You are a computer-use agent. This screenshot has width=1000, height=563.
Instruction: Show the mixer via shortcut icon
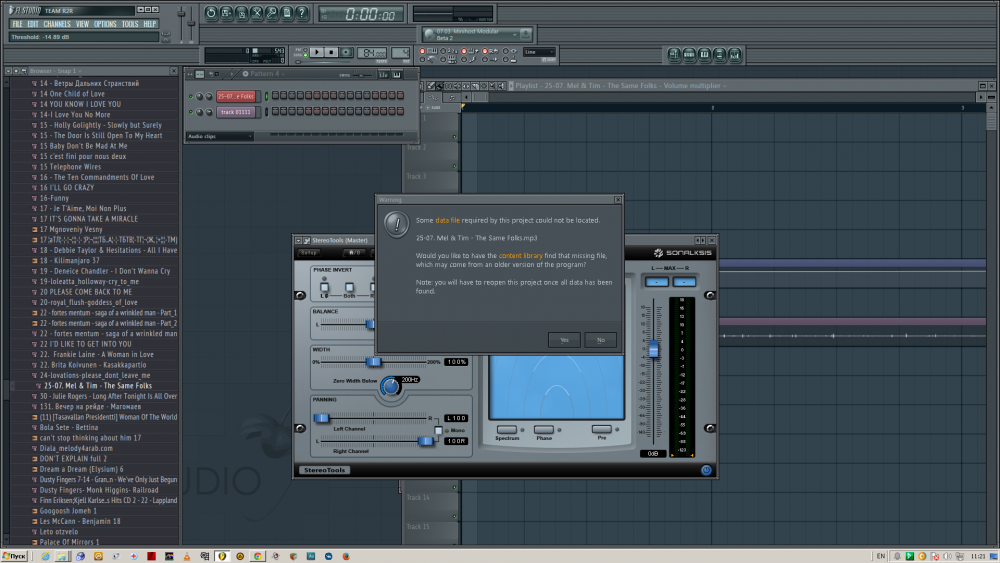[735, 55]
